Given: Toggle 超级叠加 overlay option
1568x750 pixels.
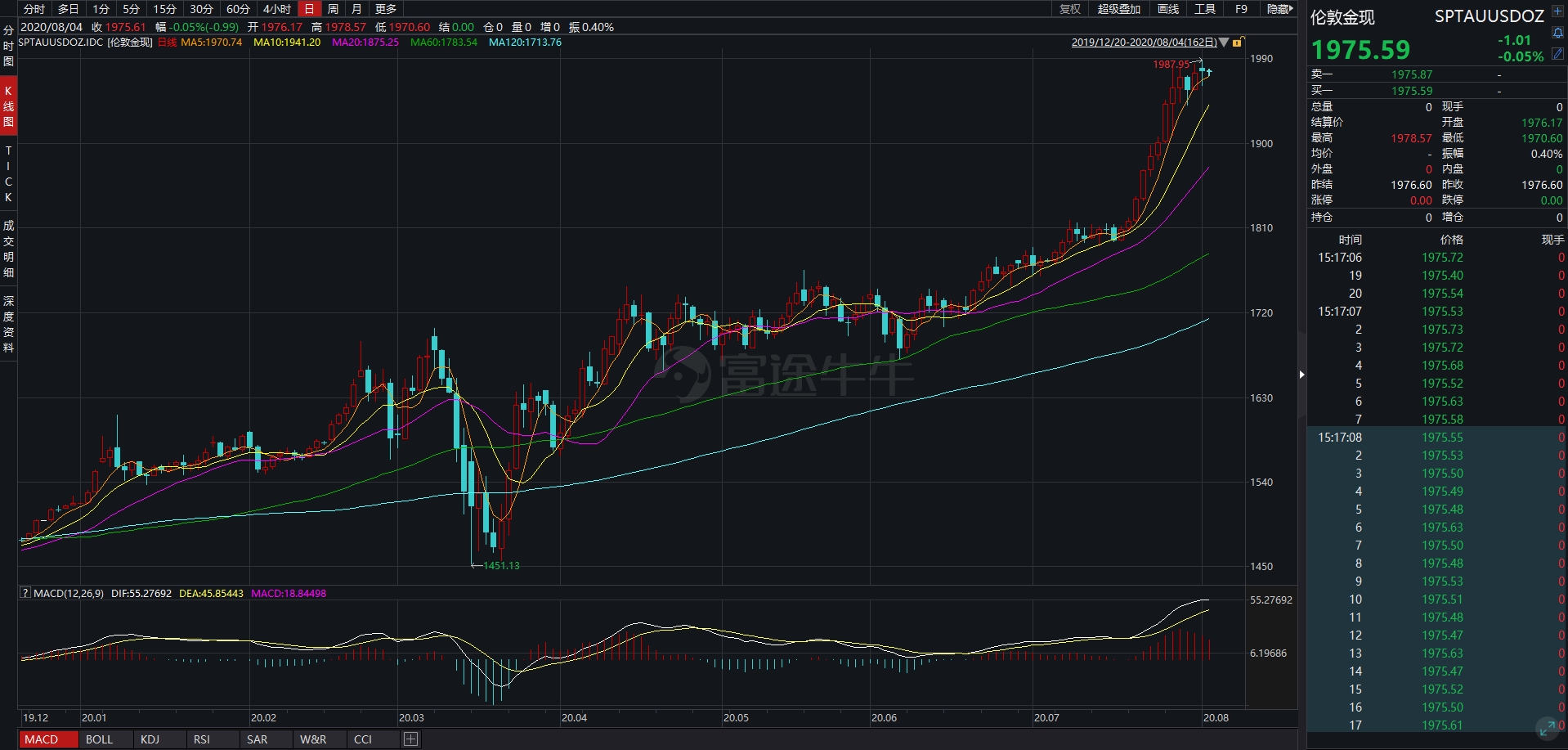Looking at the screenshot, I should 1118,9.
